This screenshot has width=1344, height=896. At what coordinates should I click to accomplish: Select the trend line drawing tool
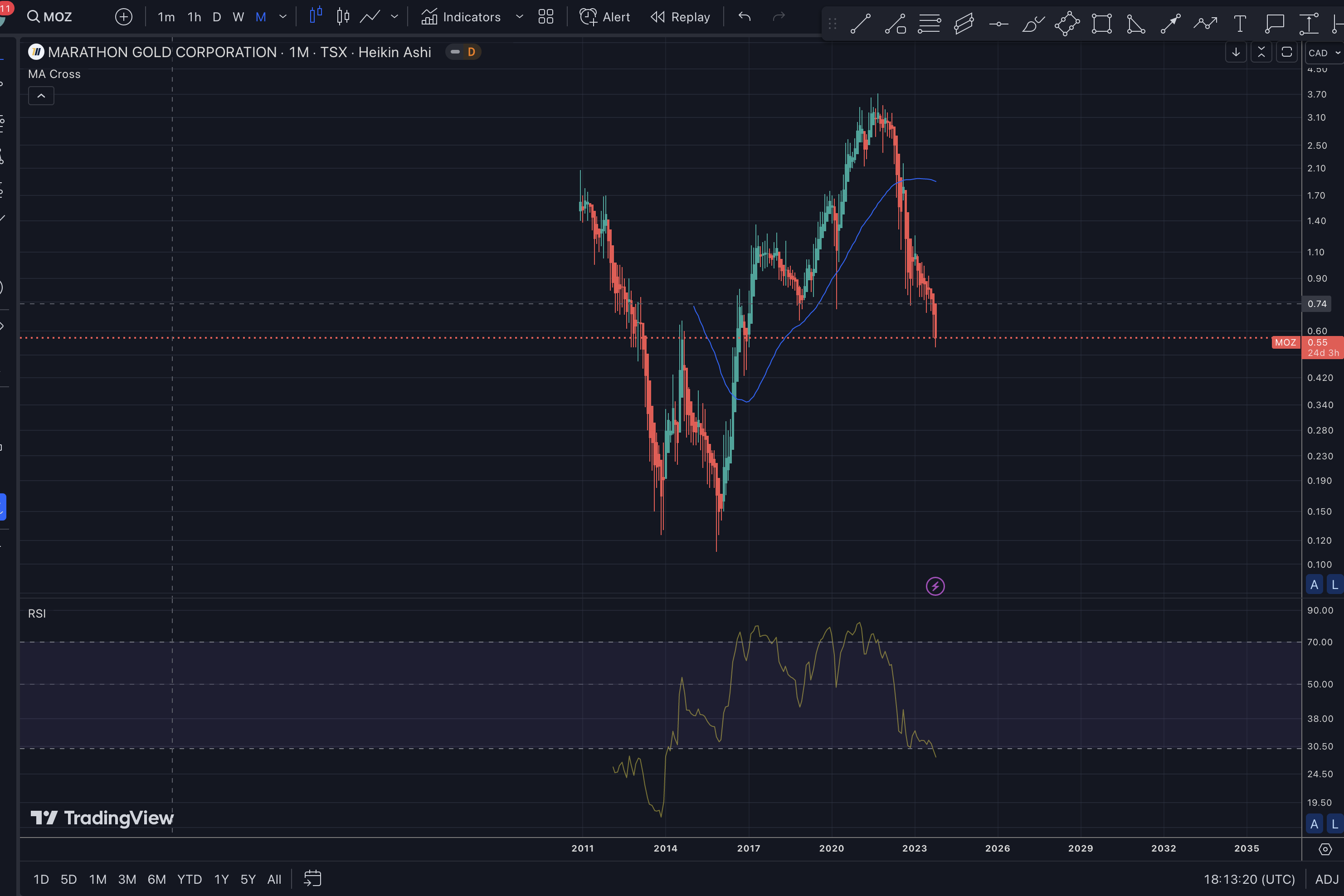pos(860,24)
